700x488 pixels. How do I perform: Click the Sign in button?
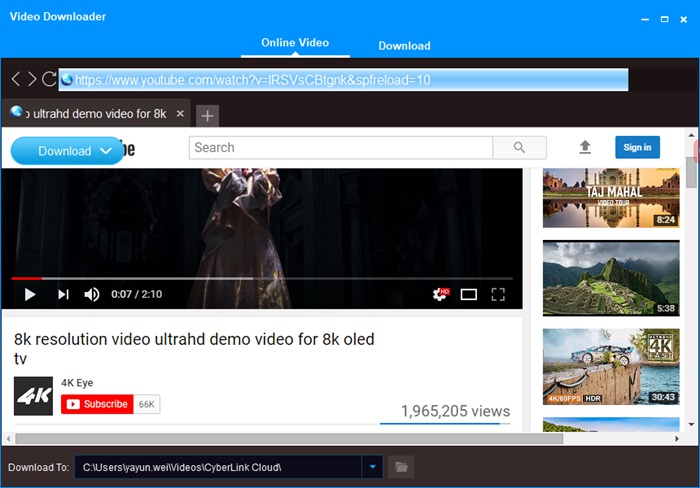(x=637, y=147)
